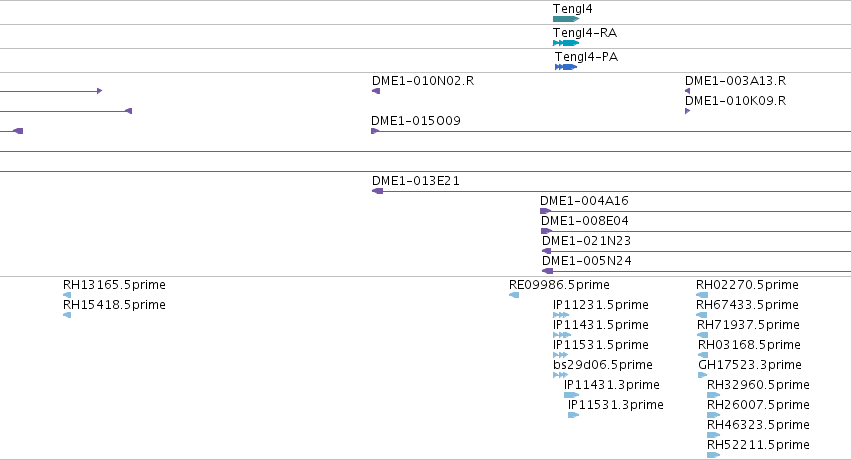This screenshot has height=460, width=851.
Task: Click the Tengl4-RA transcript arrow
Action: [x=566, y=43]
